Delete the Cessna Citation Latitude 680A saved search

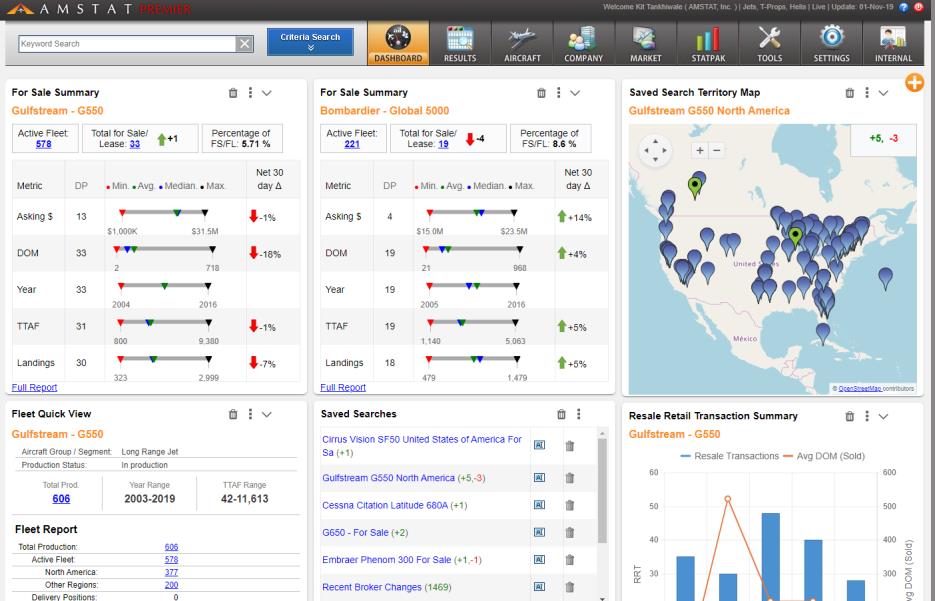pyautogui.click(x=569, y=506)
